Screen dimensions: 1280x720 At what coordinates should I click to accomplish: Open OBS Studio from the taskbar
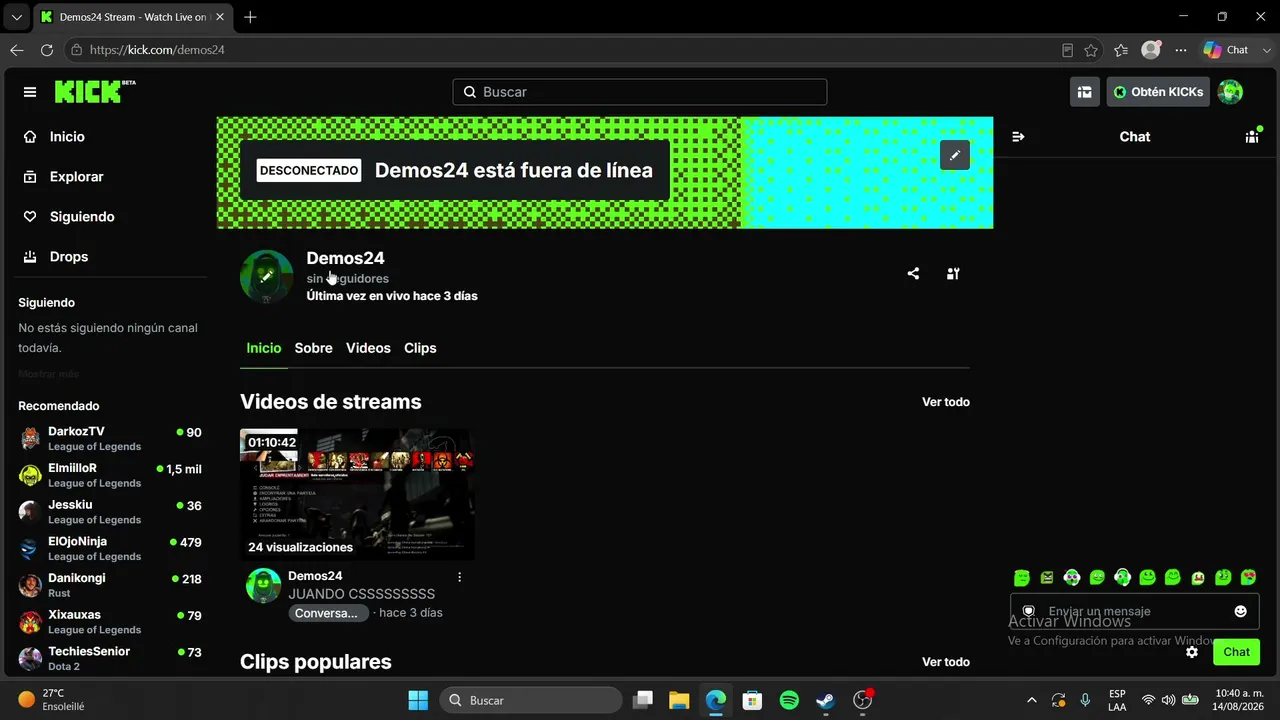pos(863,700)
